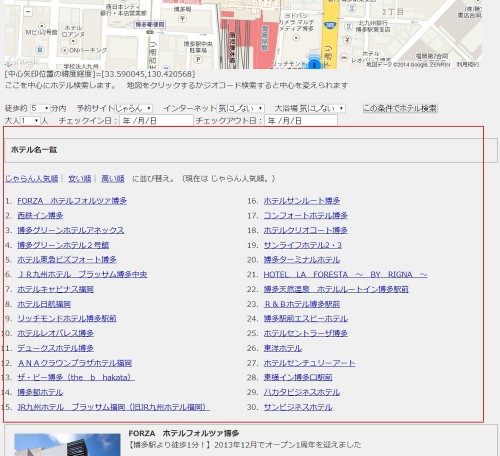Open デュークスホテル博多 link

tap(55, 348)
